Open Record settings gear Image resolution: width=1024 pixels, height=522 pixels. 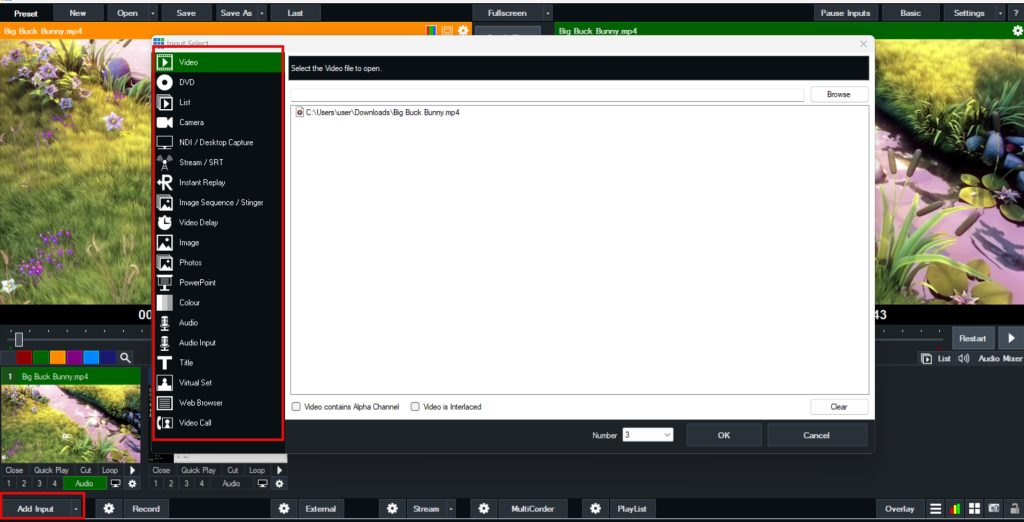pos(108,508)
